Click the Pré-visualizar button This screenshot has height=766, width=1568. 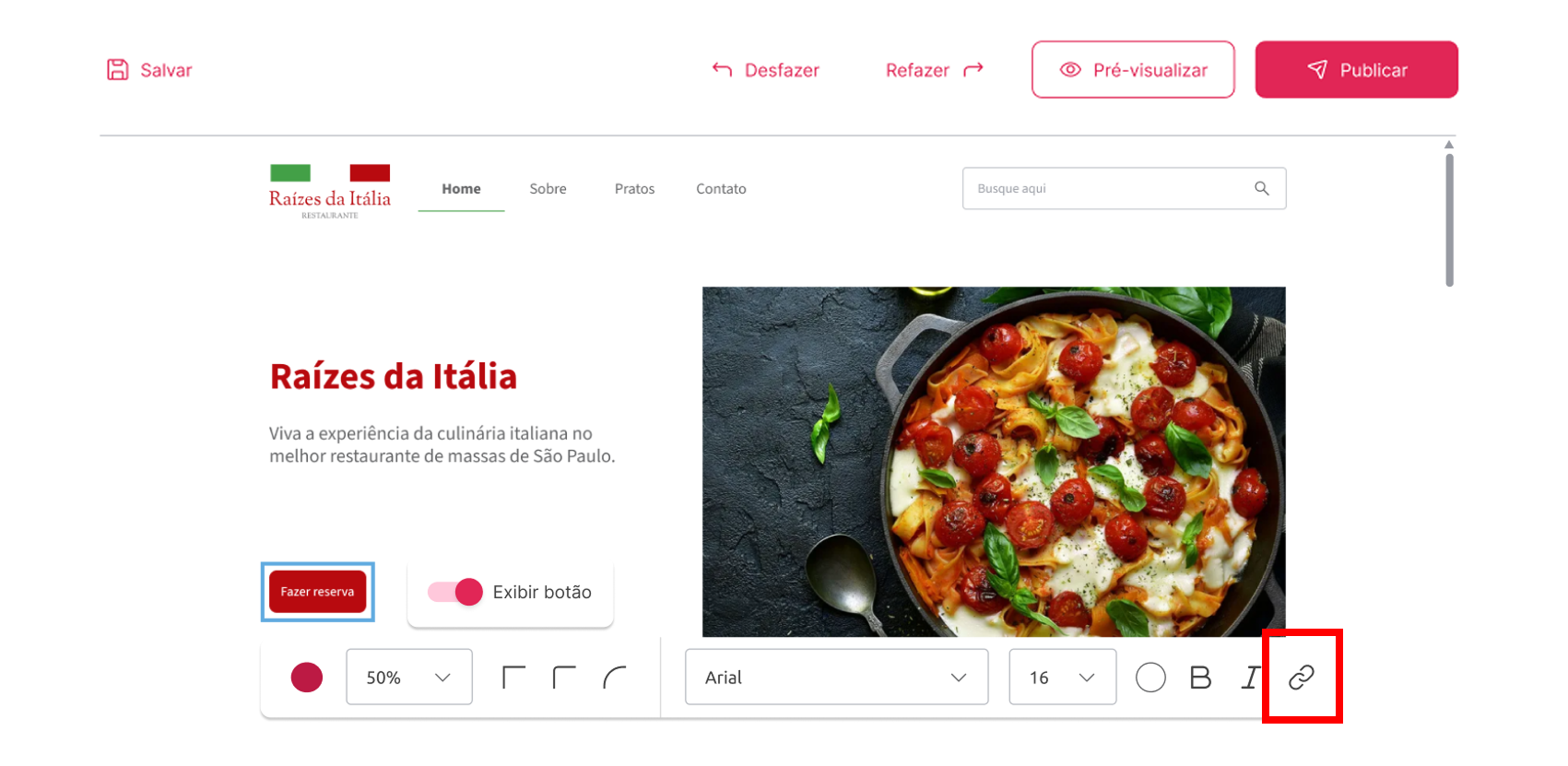point(1133,69)
